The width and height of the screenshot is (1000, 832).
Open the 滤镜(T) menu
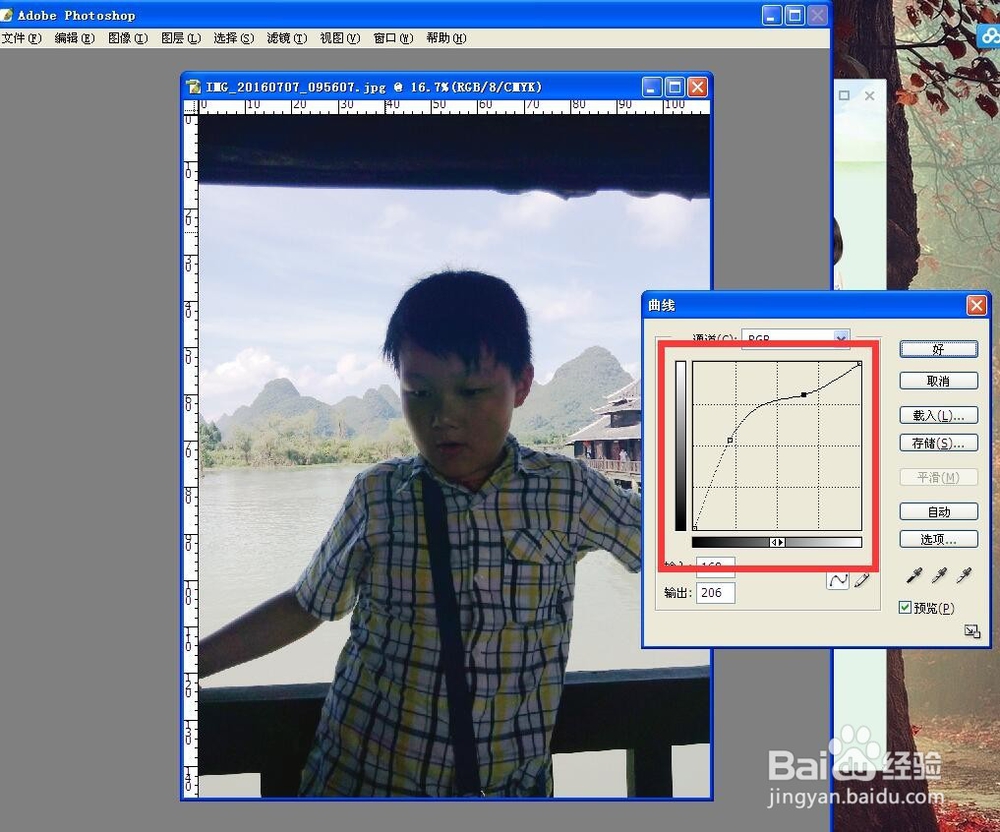(x=286, y=38)
